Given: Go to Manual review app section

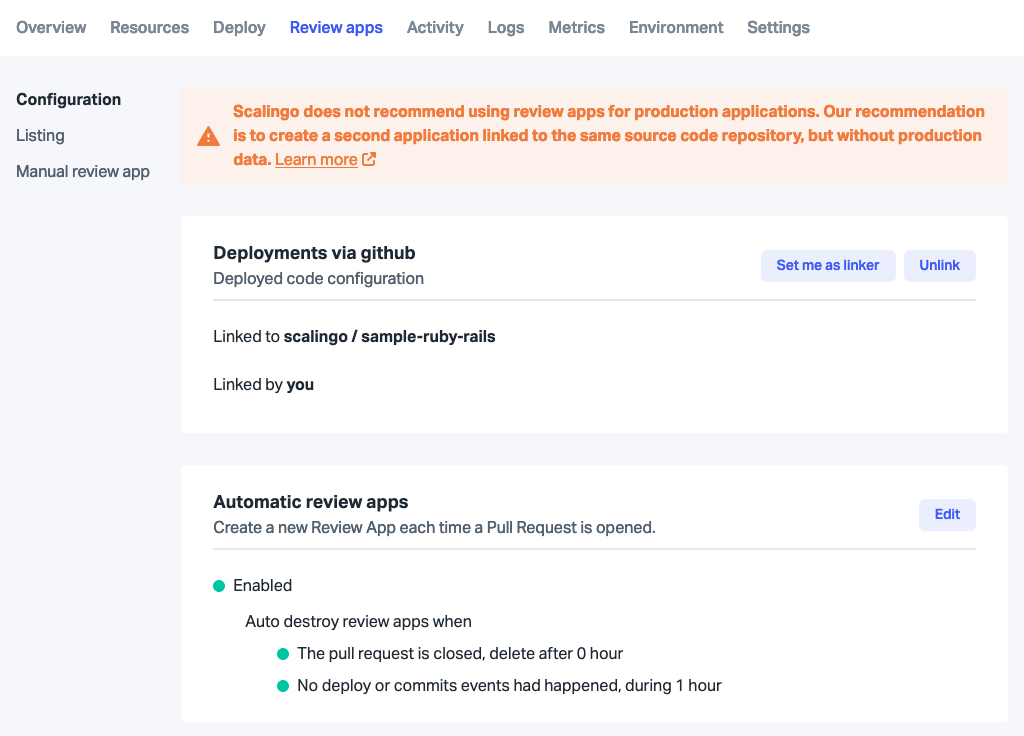Looking at the screenshot, I should pos(83,171).
